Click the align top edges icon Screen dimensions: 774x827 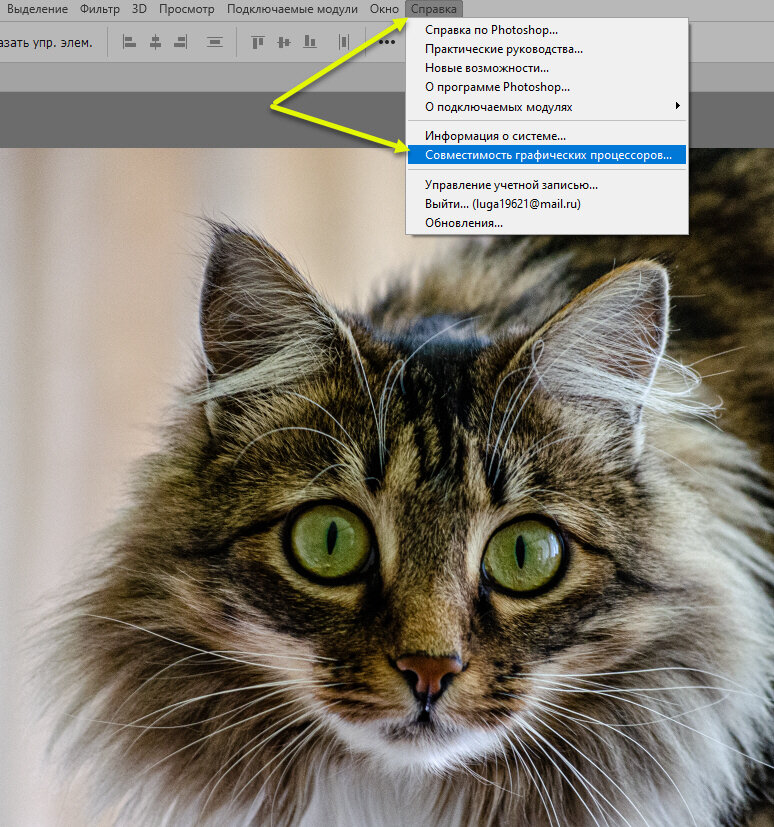pyautogui.click(x=257, y=42)
